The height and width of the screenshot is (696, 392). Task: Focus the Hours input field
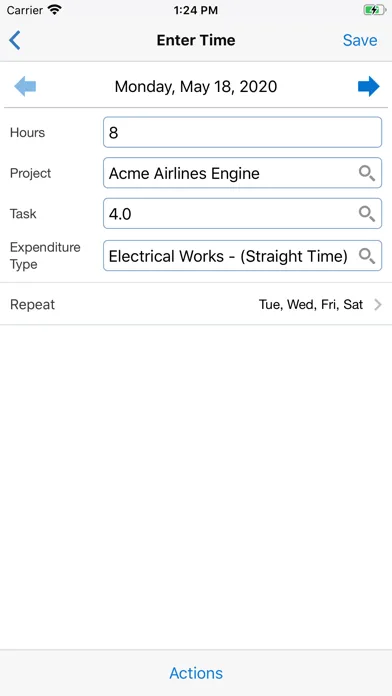click(242, 132)
